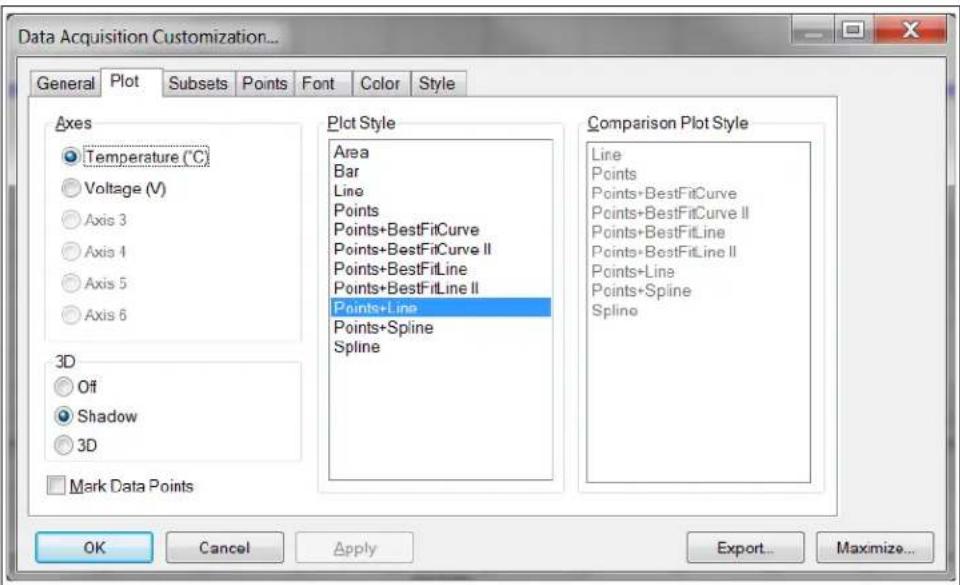Set 3D option to Off

(x=64, y=387)
